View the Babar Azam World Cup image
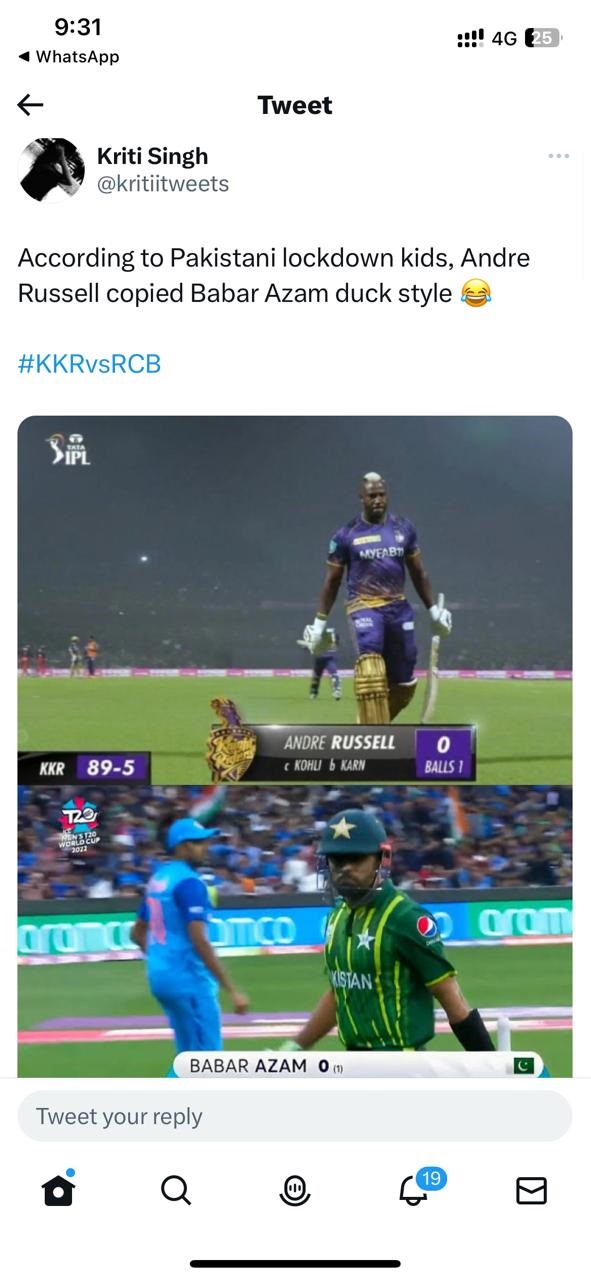The image size is (591, 1280). point(295,931)
